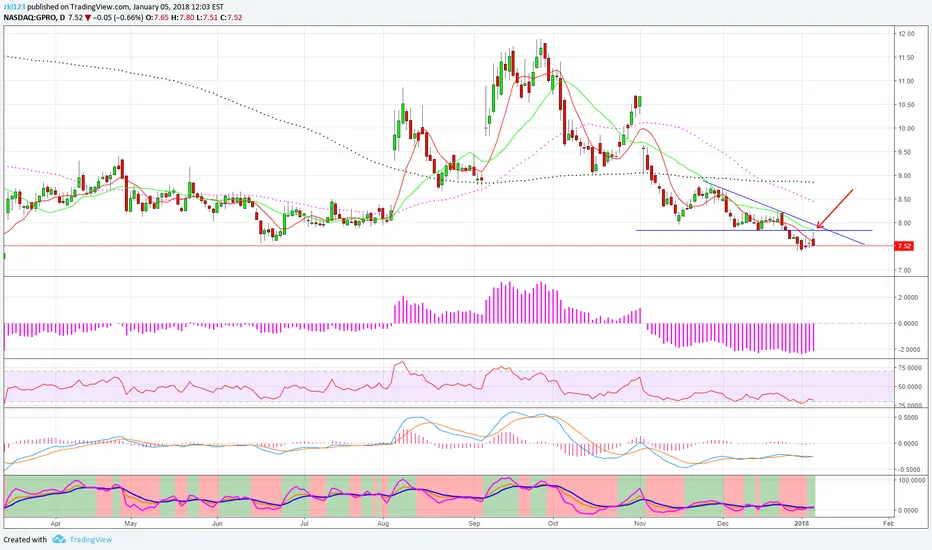The height and width of the screenshot is (550, 932).
Task: Click the 0.5000 MACD scale label
Action: point(908,418)
